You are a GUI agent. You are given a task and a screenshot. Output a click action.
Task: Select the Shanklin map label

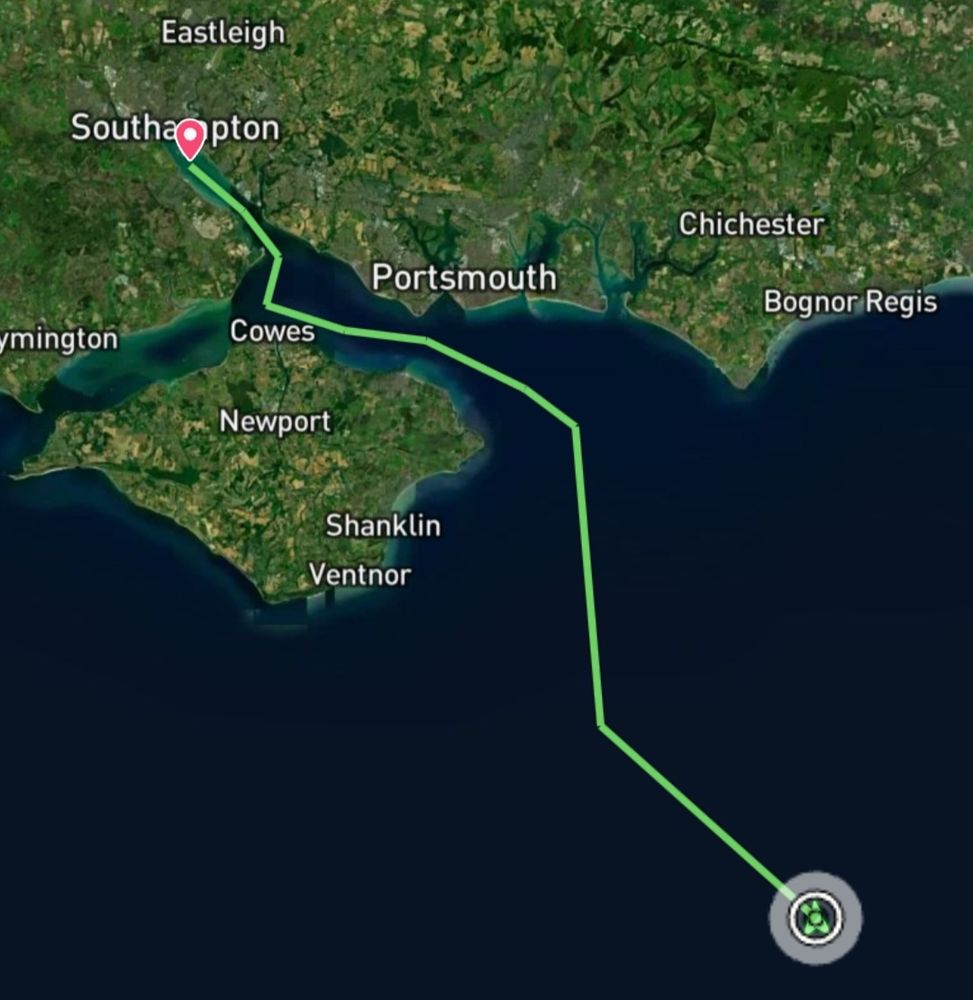coord(383,526)
